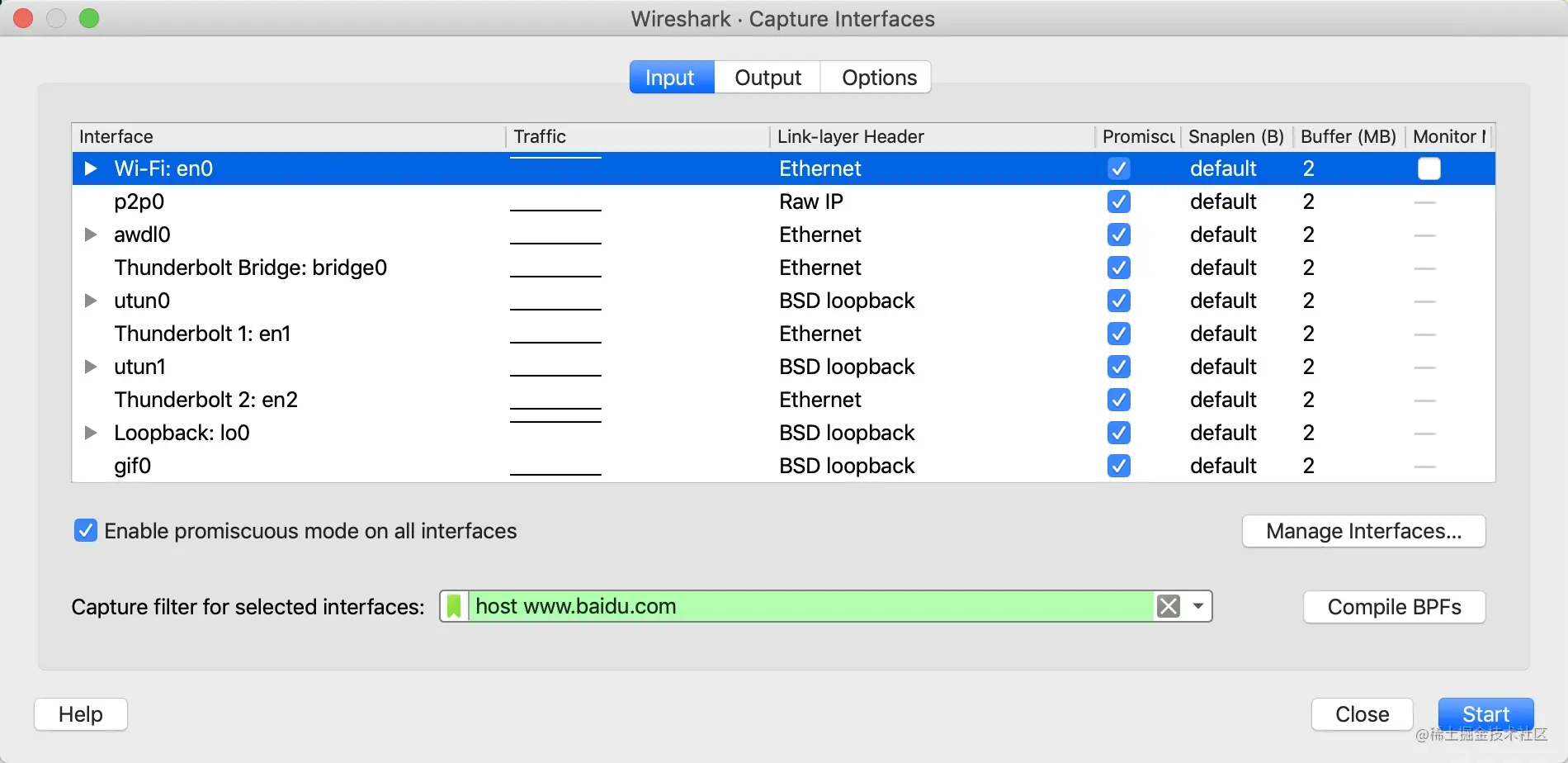The width and height of the screenshot is (1568, 763).
Task: Click the Traffic column header
Action: click(637, 137)
